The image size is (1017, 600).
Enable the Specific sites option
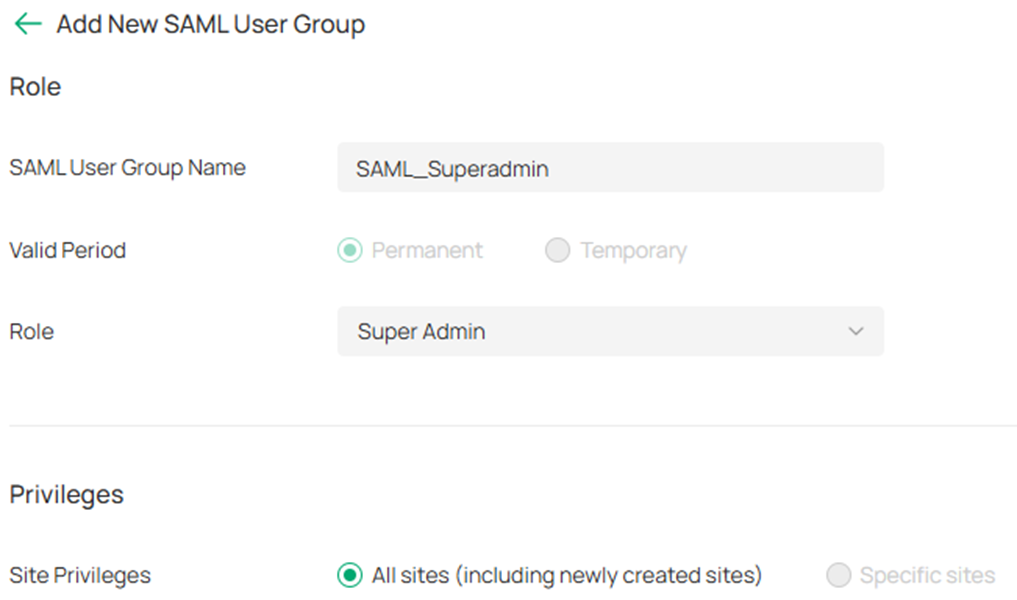836,575
